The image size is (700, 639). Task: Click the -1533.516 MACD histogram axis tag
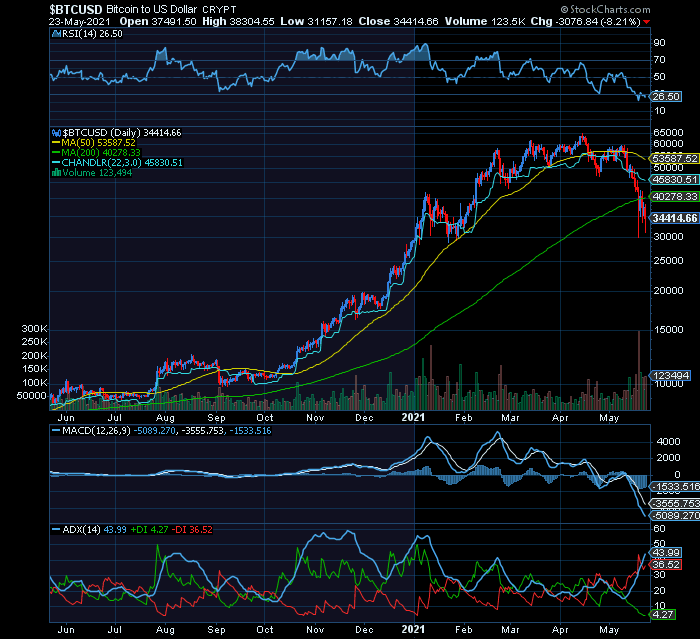675,487
